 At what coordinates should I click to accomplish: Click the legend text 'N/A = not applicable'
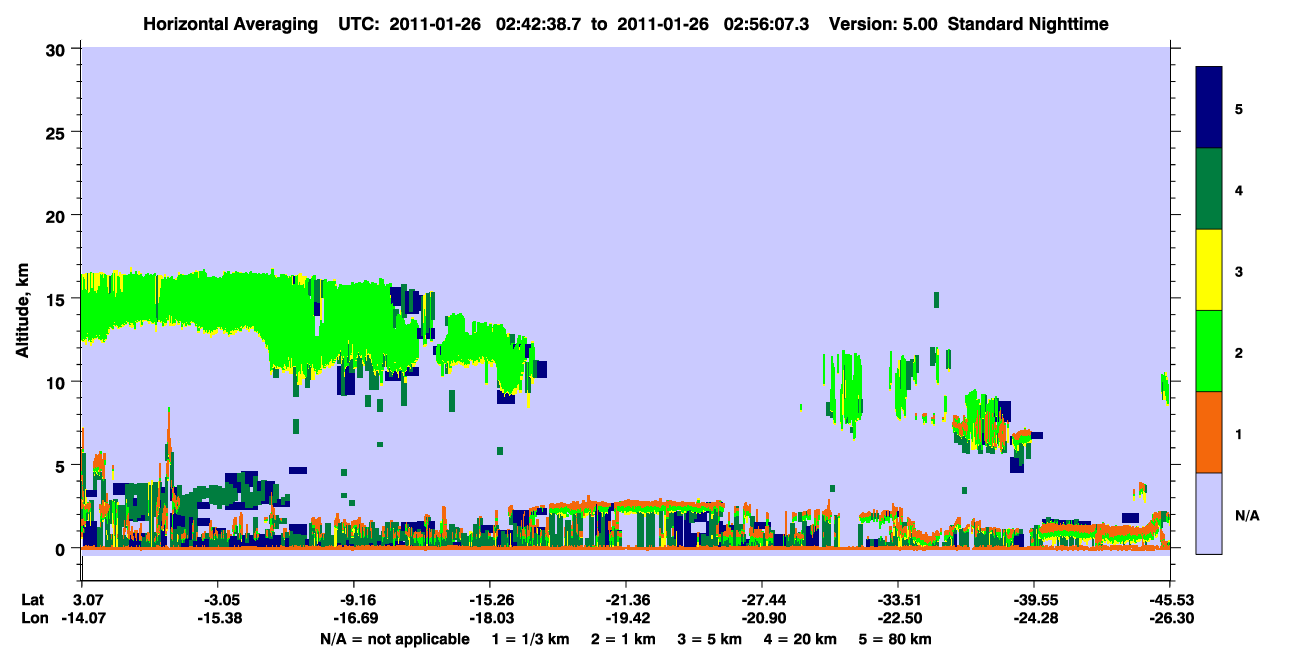pos(394,639)
